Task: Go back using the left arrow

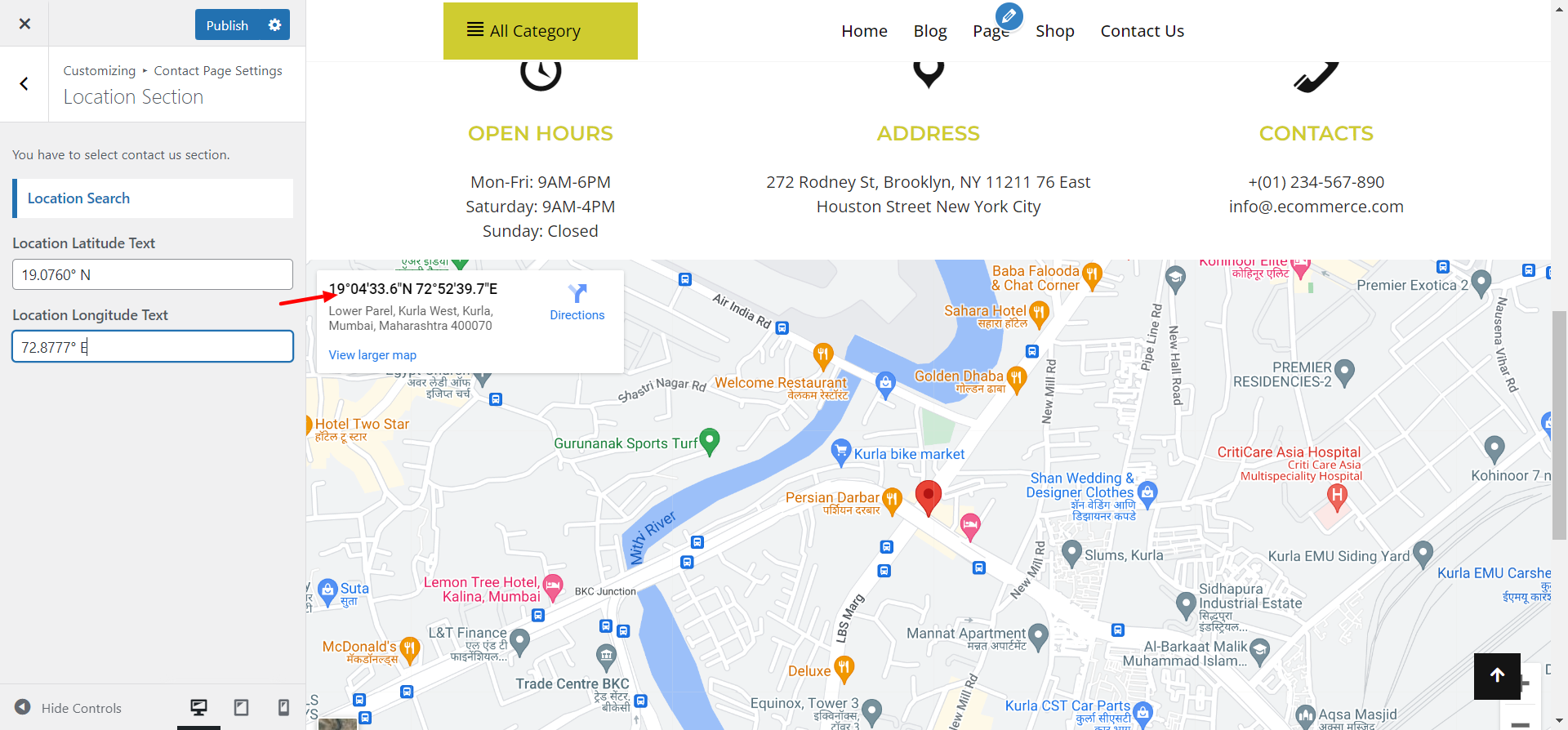Action: point(24,84)
